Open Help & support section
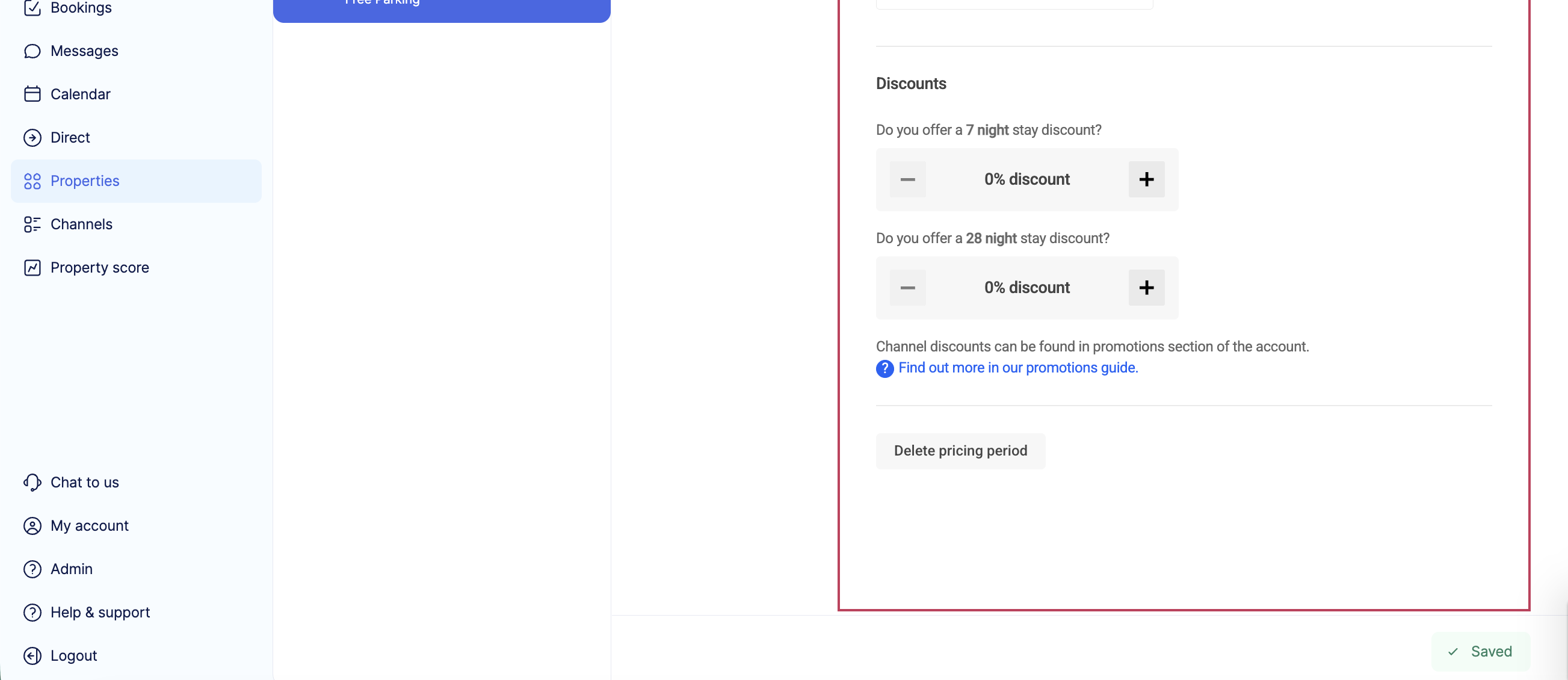This screenshot has height=680, width=1568. [x=100, y=612]
